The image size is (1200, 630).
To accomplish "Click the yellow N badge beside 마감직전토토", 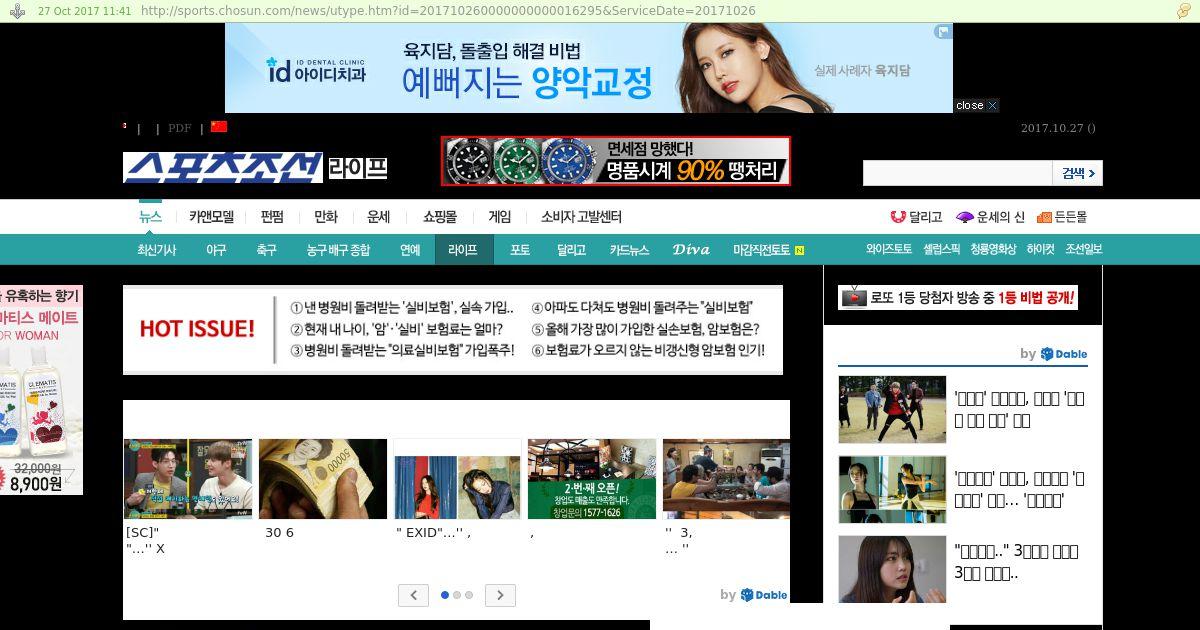I will (799, 250).
